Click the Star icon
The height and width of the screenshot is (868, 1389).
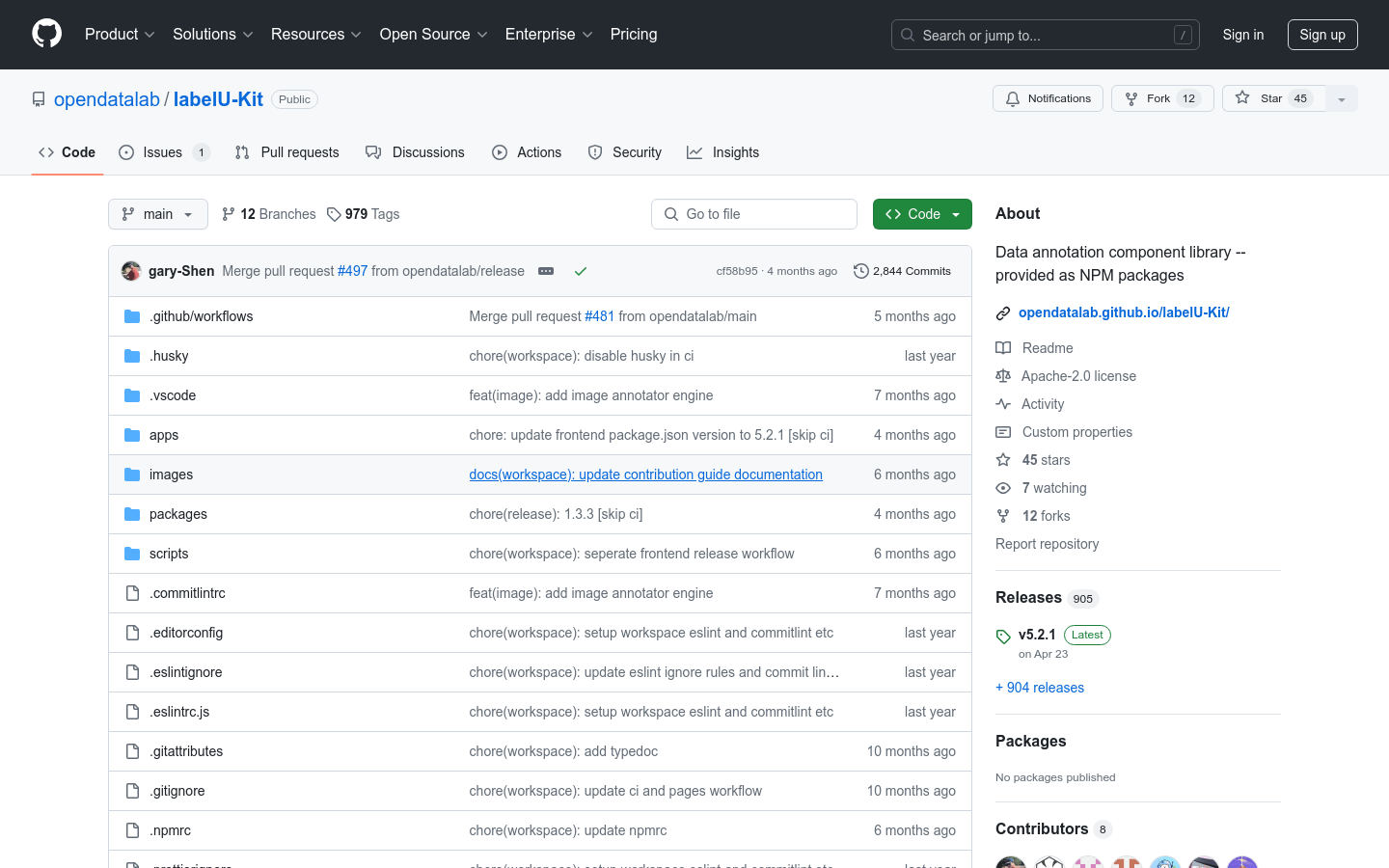pyautogui.click(x=1242, y=98)
